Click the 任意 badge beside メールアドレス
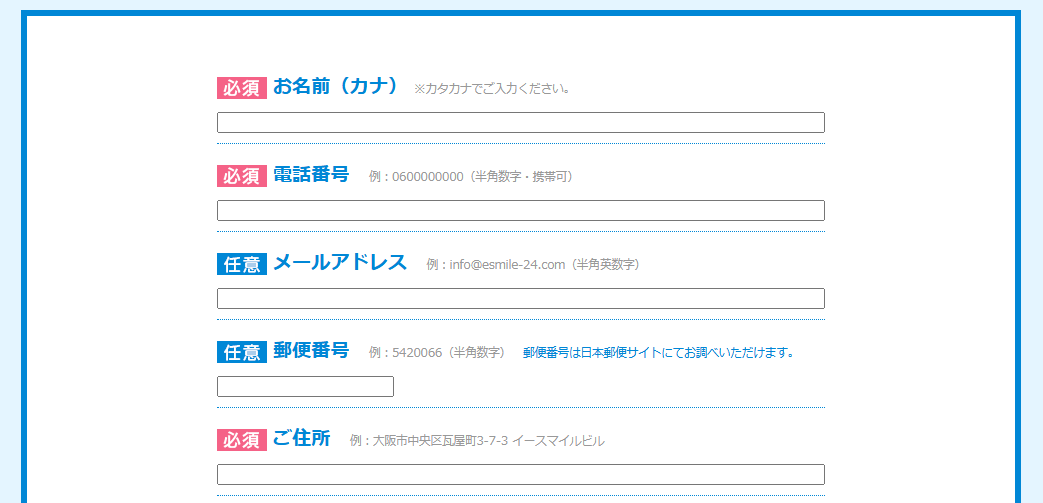 pyautogui.click(x=242, y=264)
